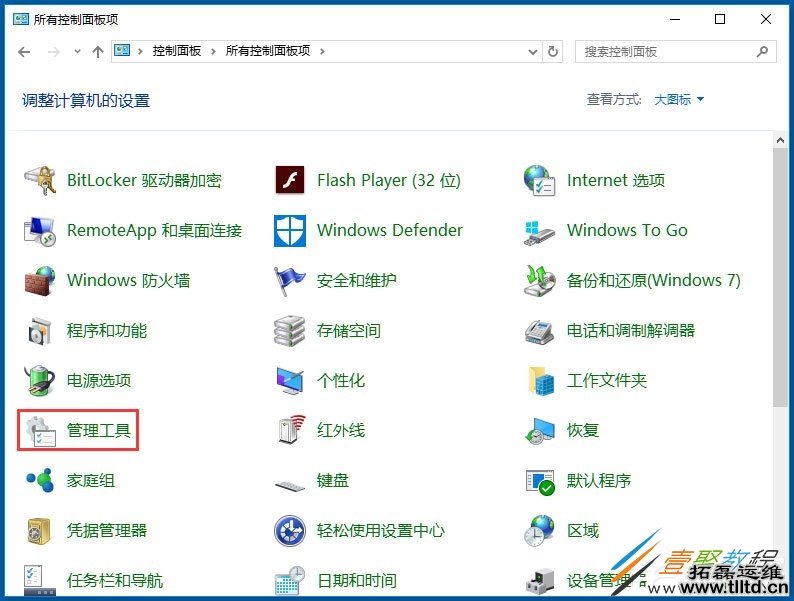The width and height of the screenshot is (794, 601).
Task: Open the recent locations dropdown arrow
Action: click(x=77, y=51)
